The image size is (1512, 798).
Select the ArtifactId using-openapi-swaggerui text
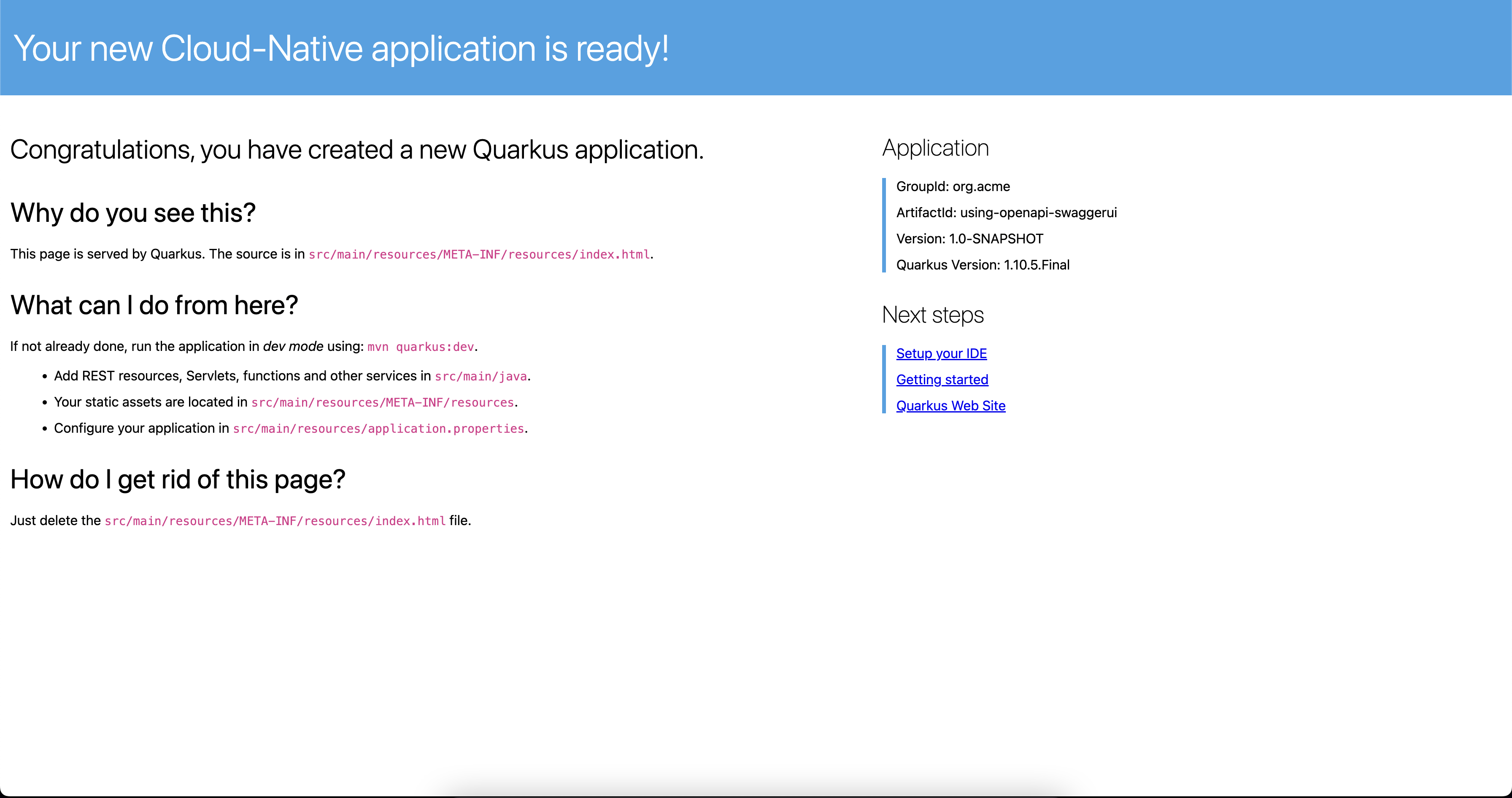(x=1007, y=213)
